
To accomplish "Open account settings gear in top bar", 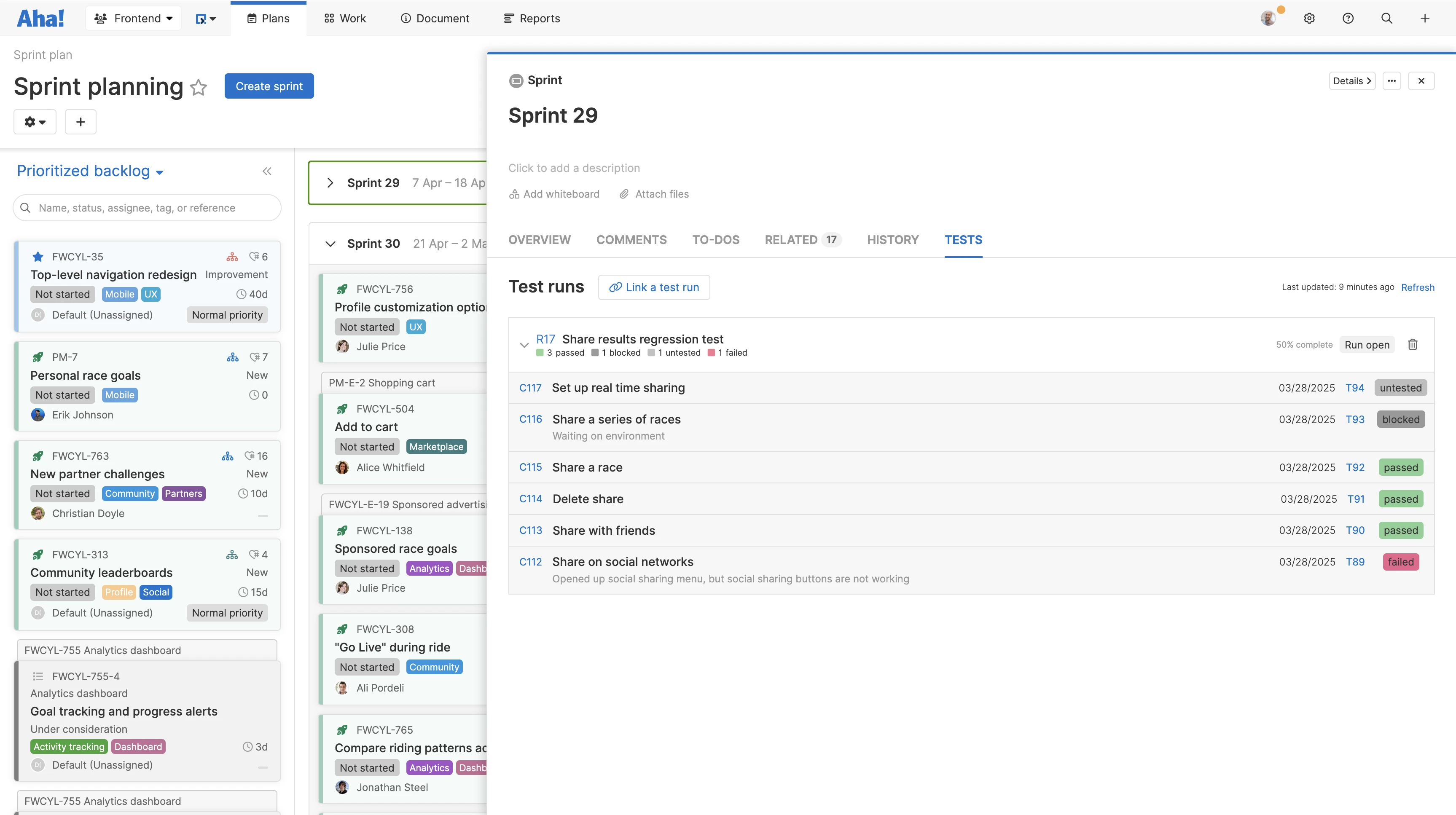I will tap(1309, 18).
